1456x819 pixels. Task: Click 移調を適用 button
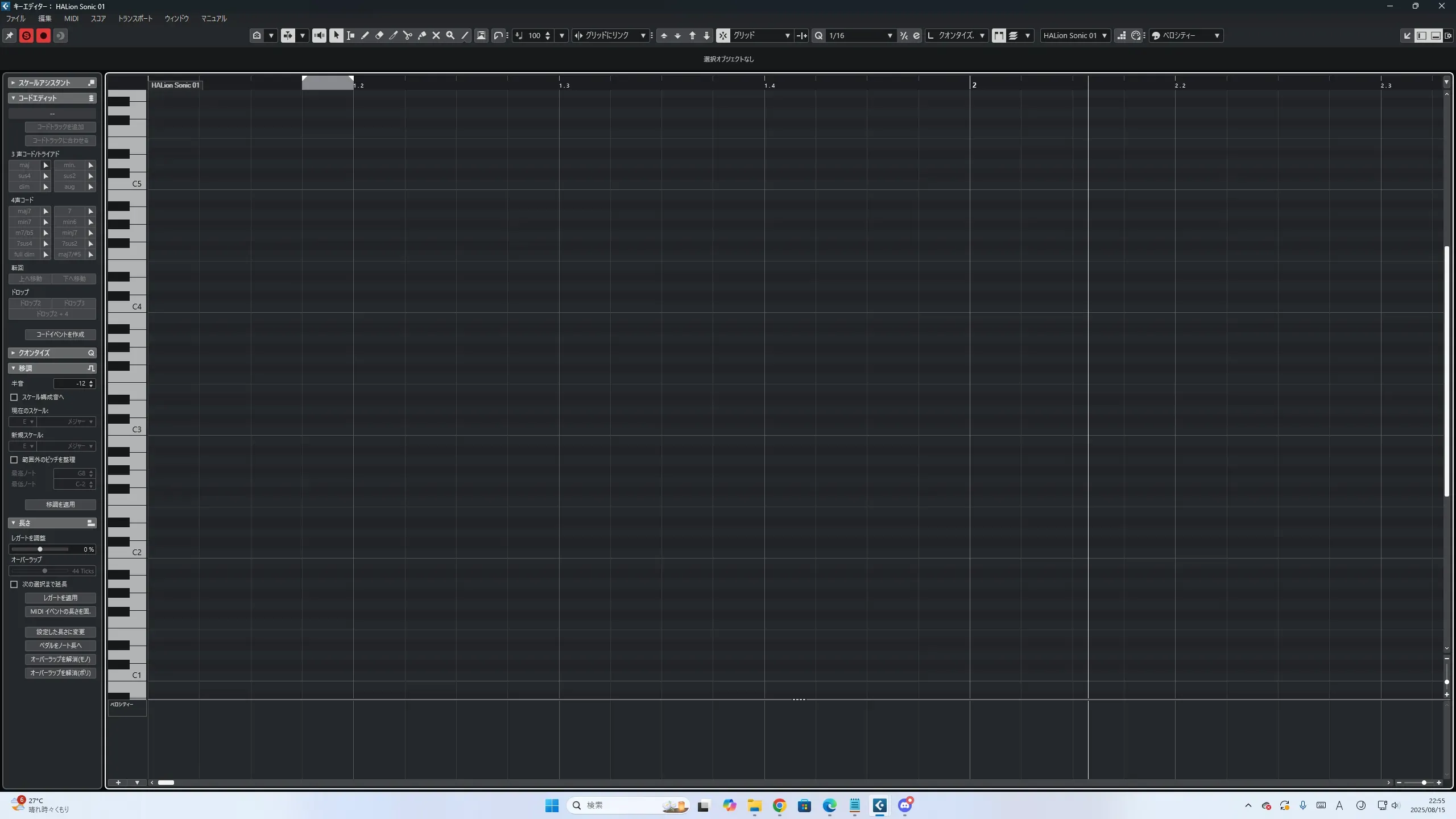60,504
